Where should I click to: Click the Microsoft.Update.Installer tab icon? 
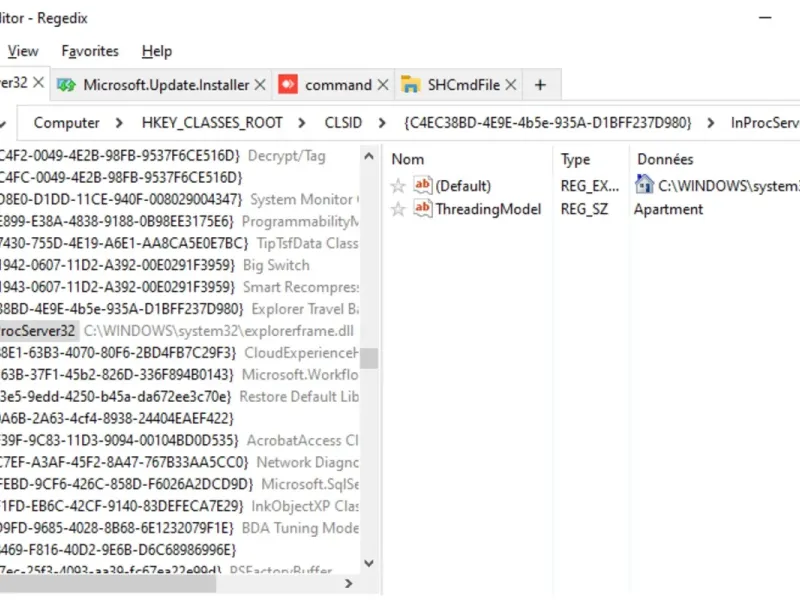[x=67, y=85]
